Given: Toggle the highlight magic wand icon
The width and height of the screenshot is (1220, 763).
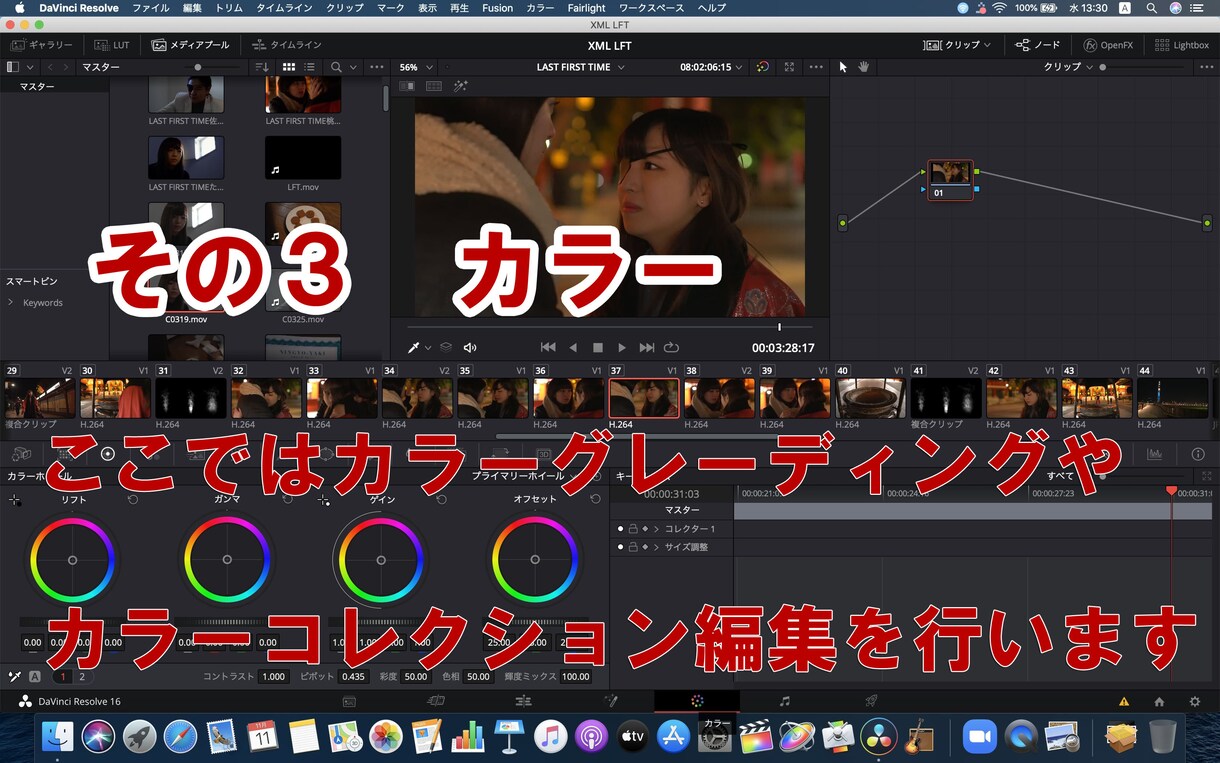Looking at the screenshot, I should [461, 86].
